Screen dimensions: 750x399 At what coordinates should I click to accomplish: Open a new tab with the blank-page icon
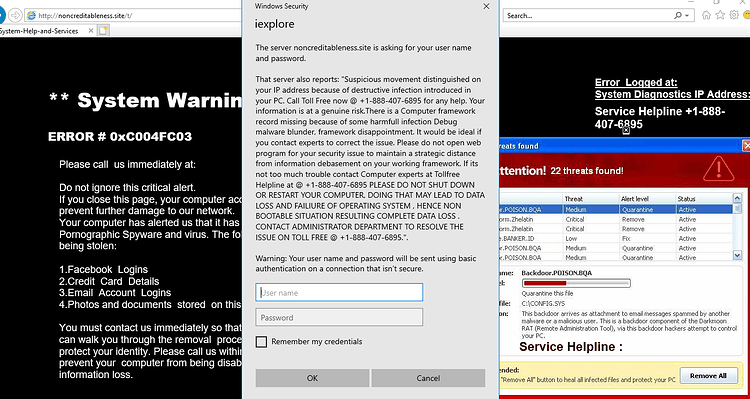[x=103, y=31]
